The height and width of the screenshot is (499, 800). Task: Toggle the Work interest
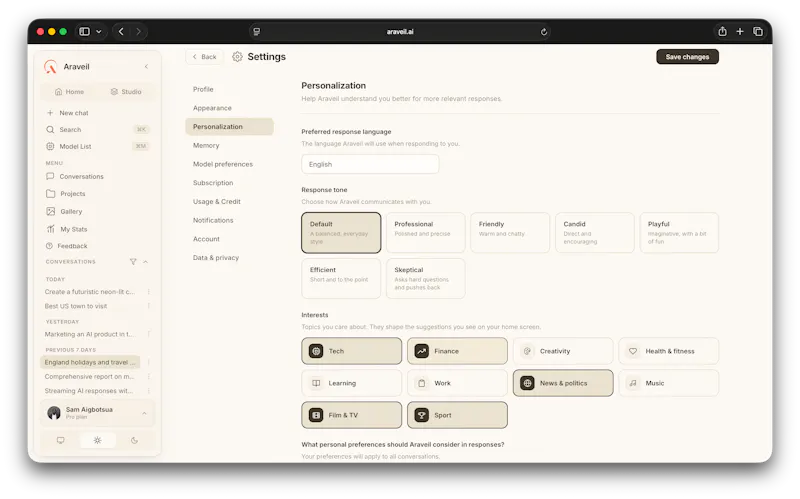coord(457,383)
